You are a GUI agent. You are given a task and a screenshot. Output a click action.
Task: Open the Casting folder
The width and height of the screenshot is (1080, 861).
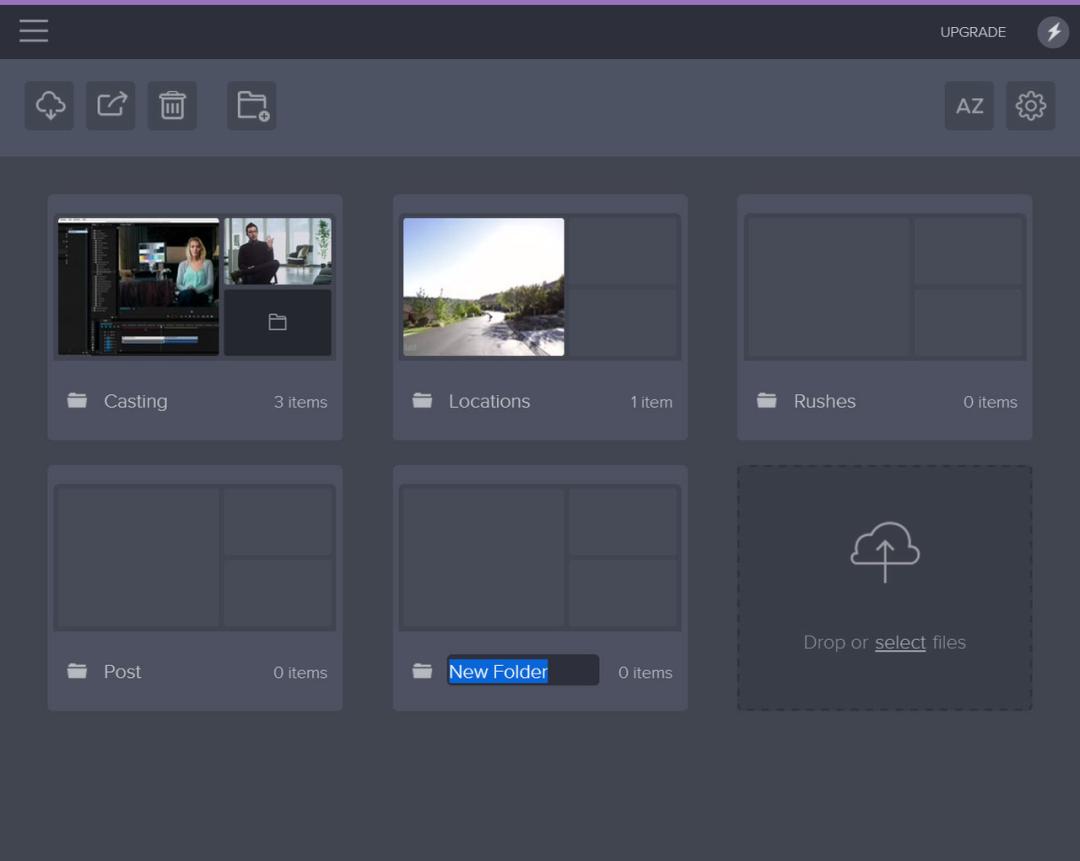point(135,401)
